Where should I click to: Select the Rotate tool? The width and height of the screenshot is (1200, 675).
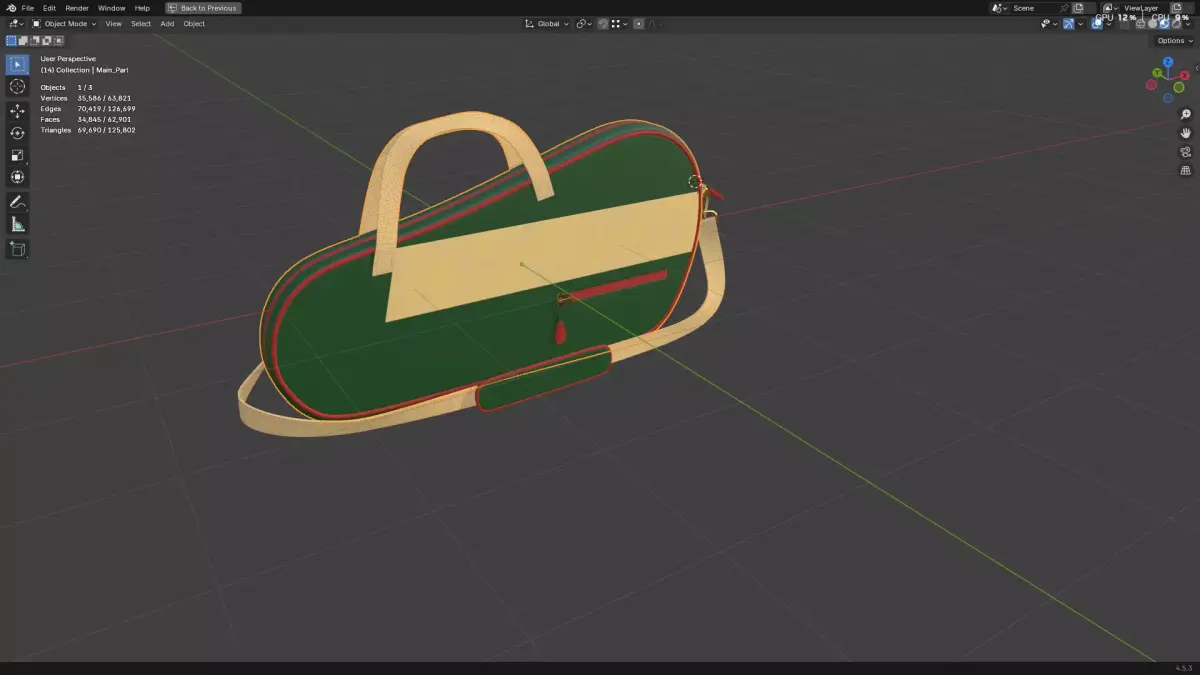coord(17,133)
